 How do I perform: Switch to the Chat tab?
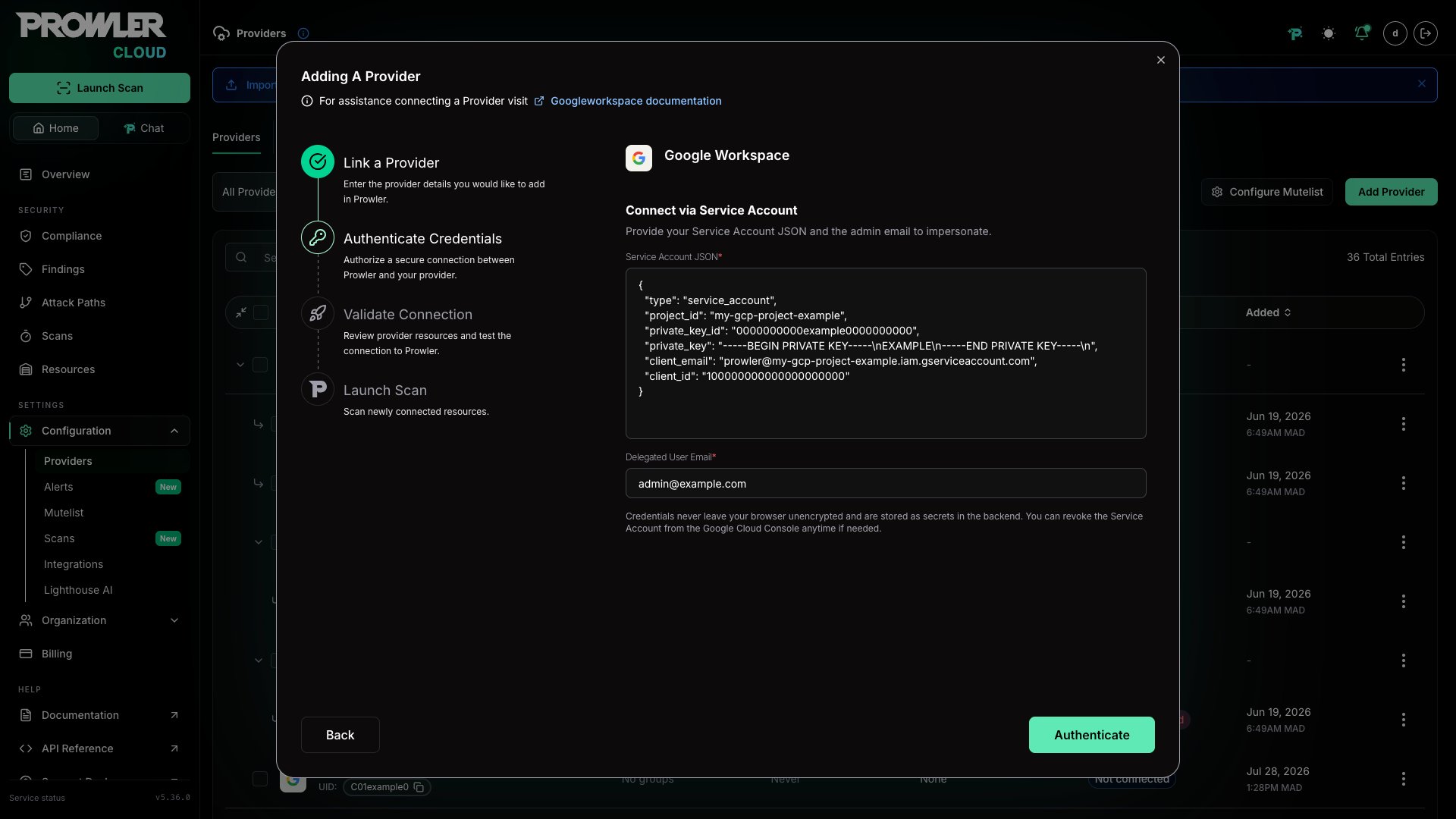tap(143, 128)
